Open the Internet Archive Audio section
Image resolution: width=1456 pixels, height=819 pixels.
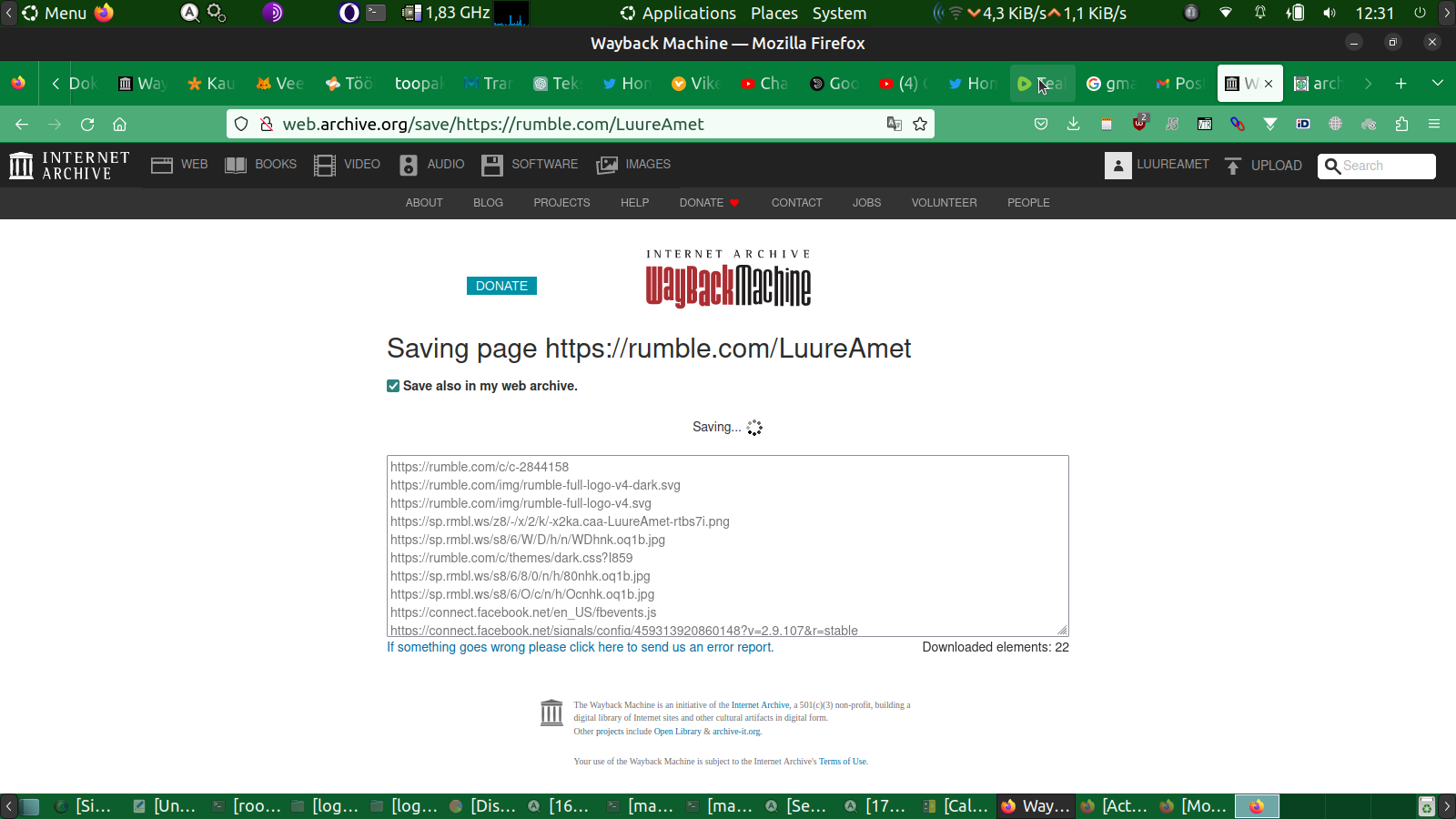(431, 165)
